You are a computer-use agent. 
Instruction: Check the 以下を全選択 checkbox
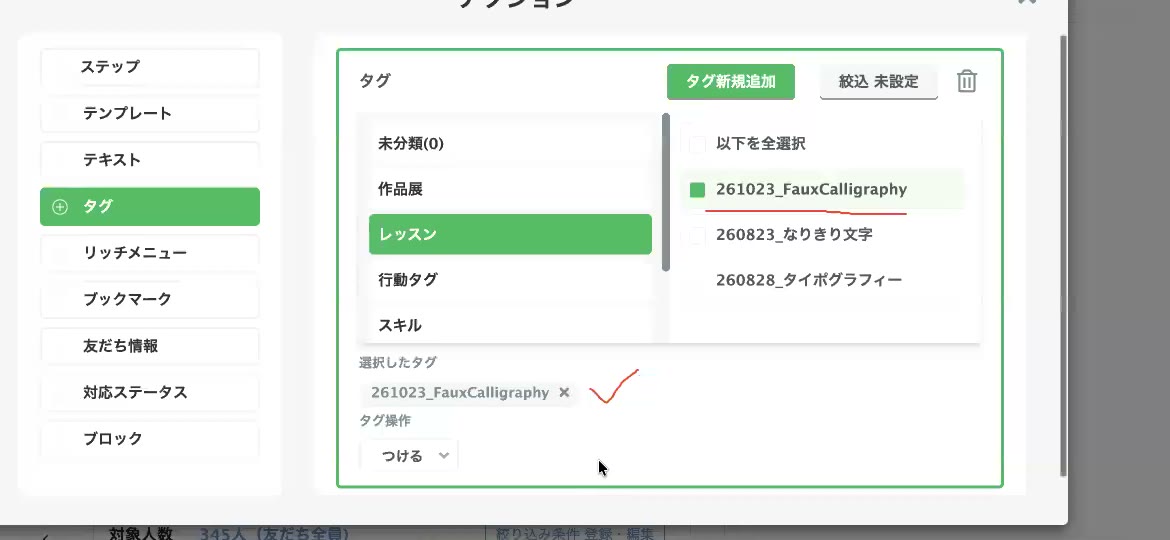click(x=697, y=144)
